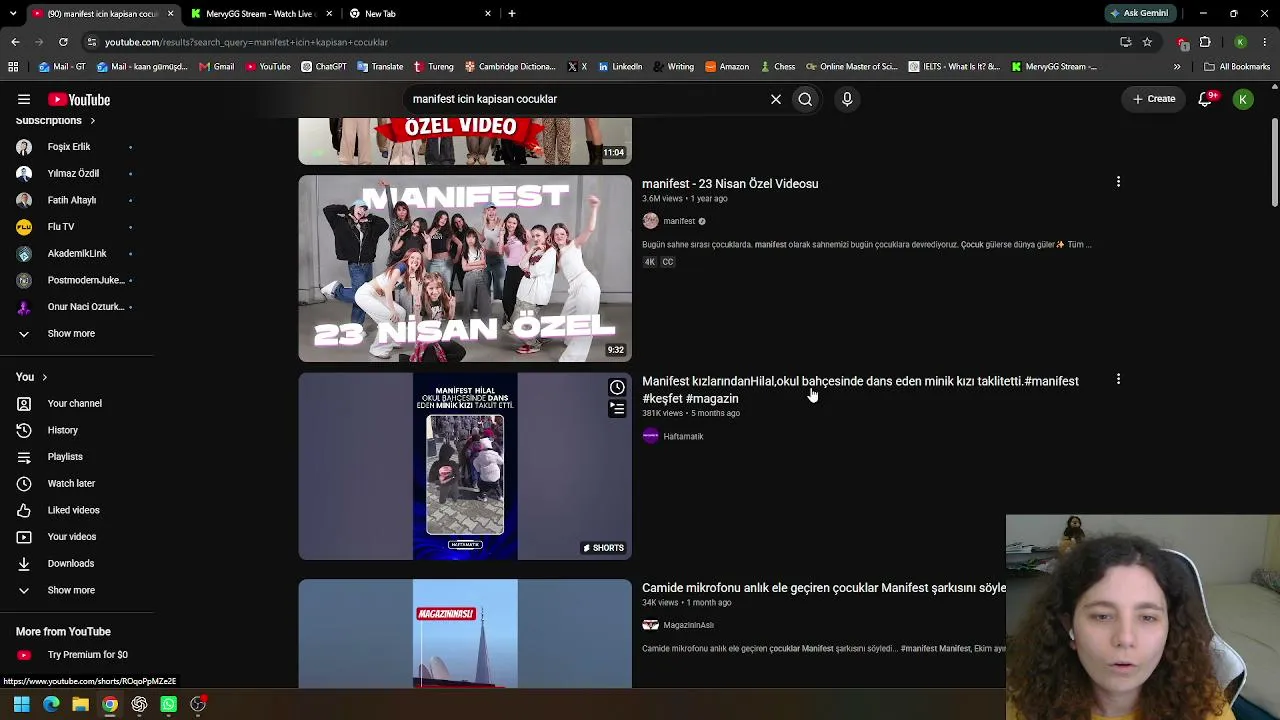The width and height of the screenshot is (1280, 720).
Task: Focus the YouTube search field
Action: [585, 99]
